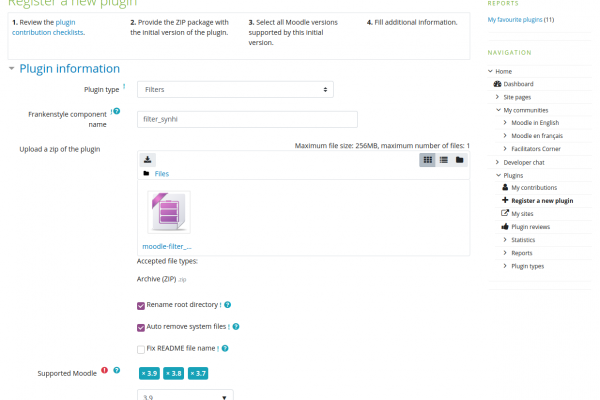Open help for Fix README file name
The image size is (600, 400).
pos(225,348)
